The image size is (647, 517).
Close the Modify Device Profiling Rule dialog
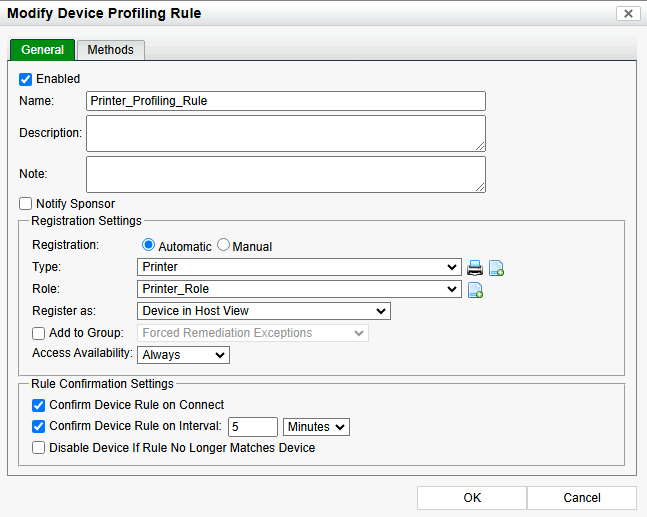tap(627, 13)
